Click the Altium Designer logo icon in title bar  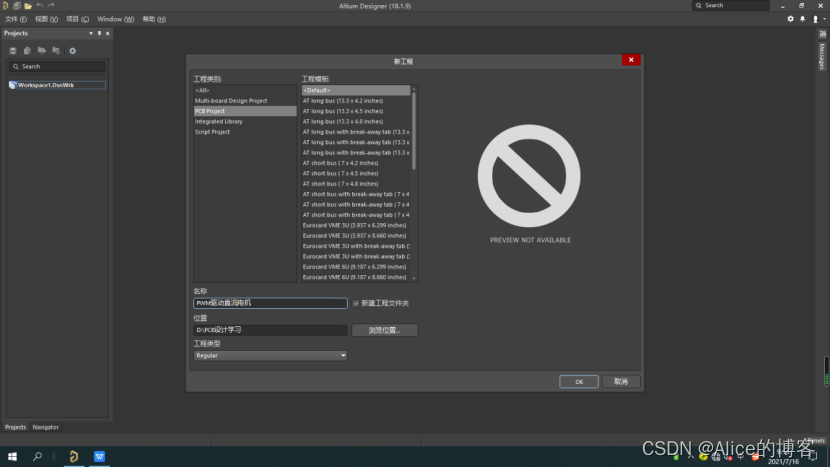(x=5, y=6)
